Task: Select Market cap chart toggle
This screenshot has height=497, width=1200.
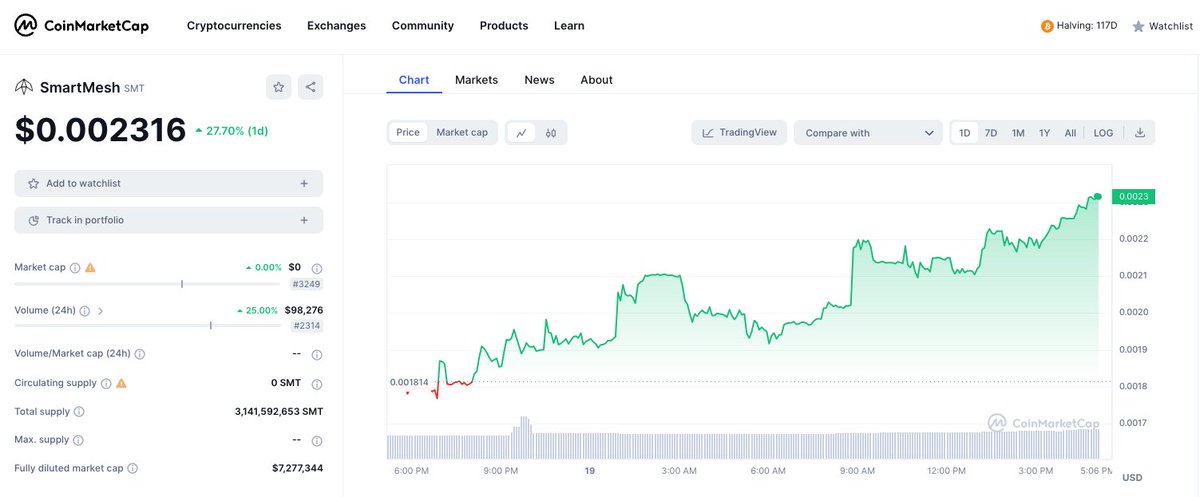Action: [462, 132]
